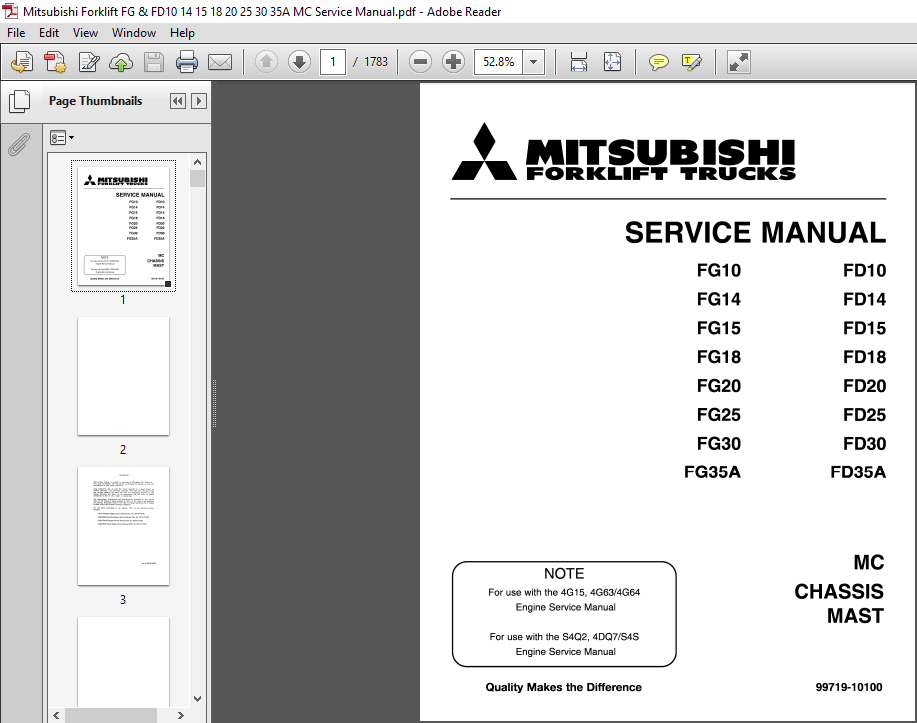The image size is (917, 723).
Task: Open the Window menu
Action: point(134,33)
